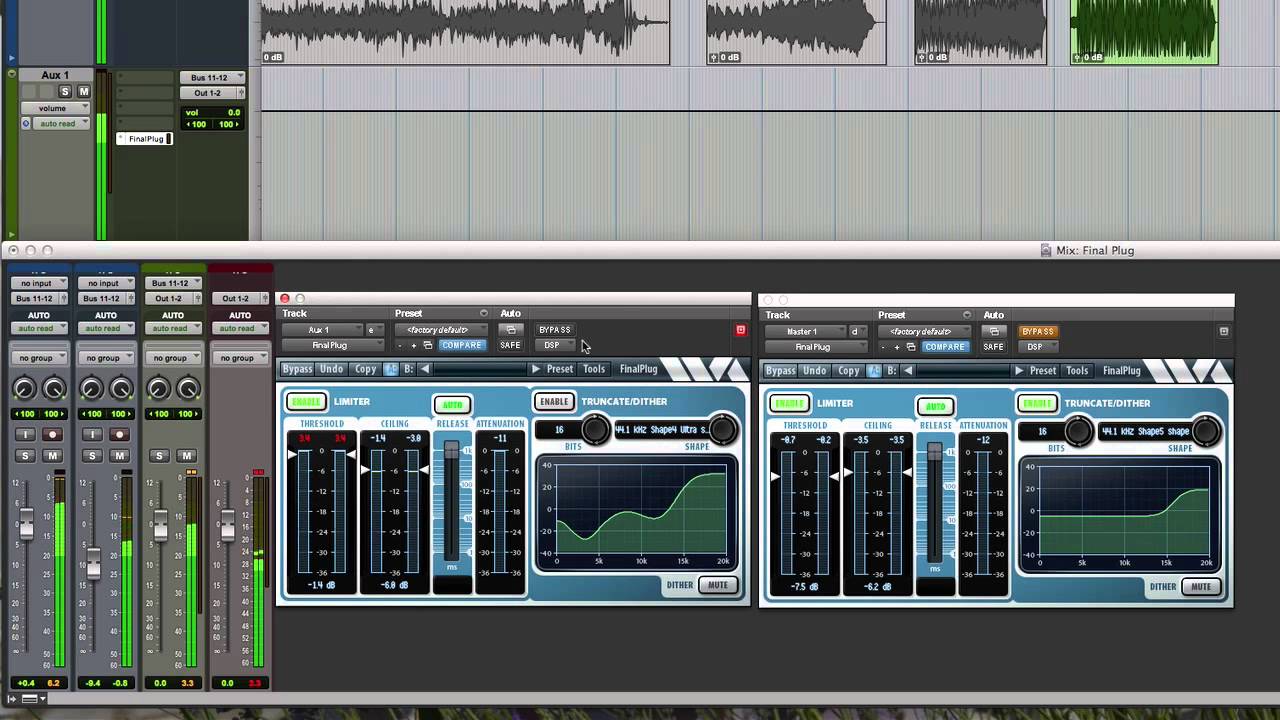Image resolution: width=1280 pixels, height=720 pixels.
Task: Click red target icon in Aux 1 plugin window
Action: click(x=741, y=330)
